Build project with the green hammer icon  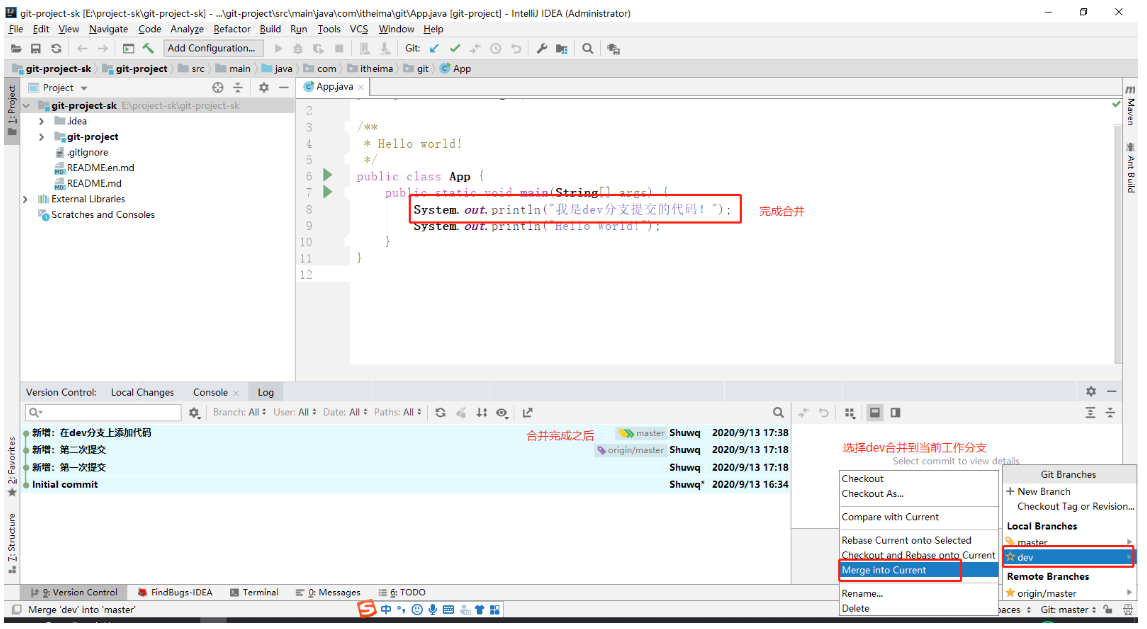coord(148,48)
